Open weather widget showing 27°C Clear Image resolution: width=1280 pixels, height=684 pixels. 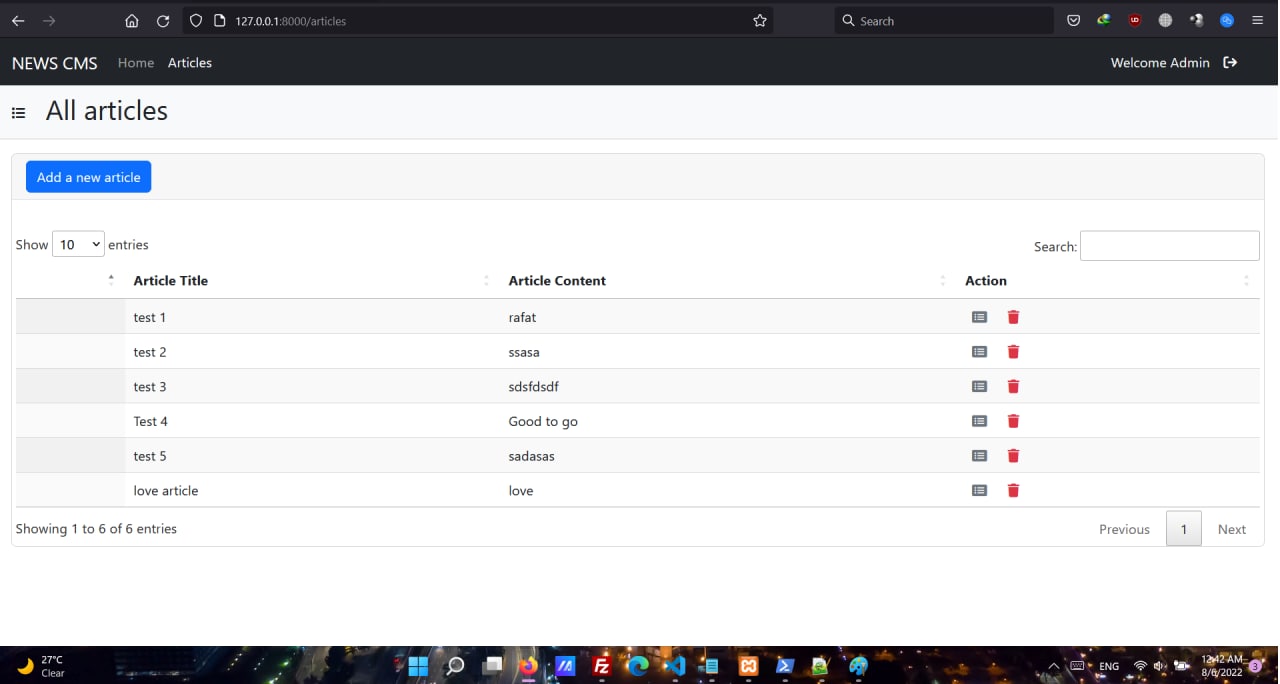41,666
